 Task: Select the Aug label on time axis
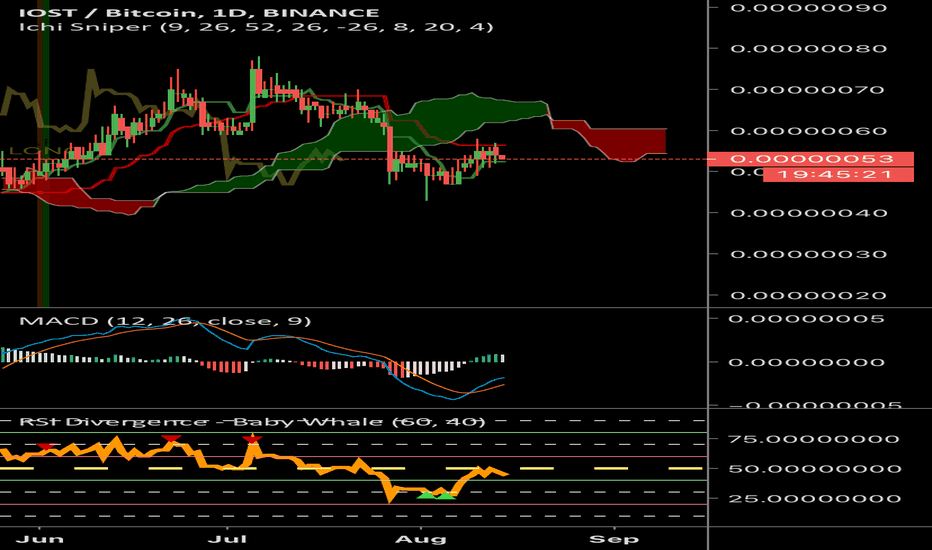pyautogui.click(x=421, y=539)
